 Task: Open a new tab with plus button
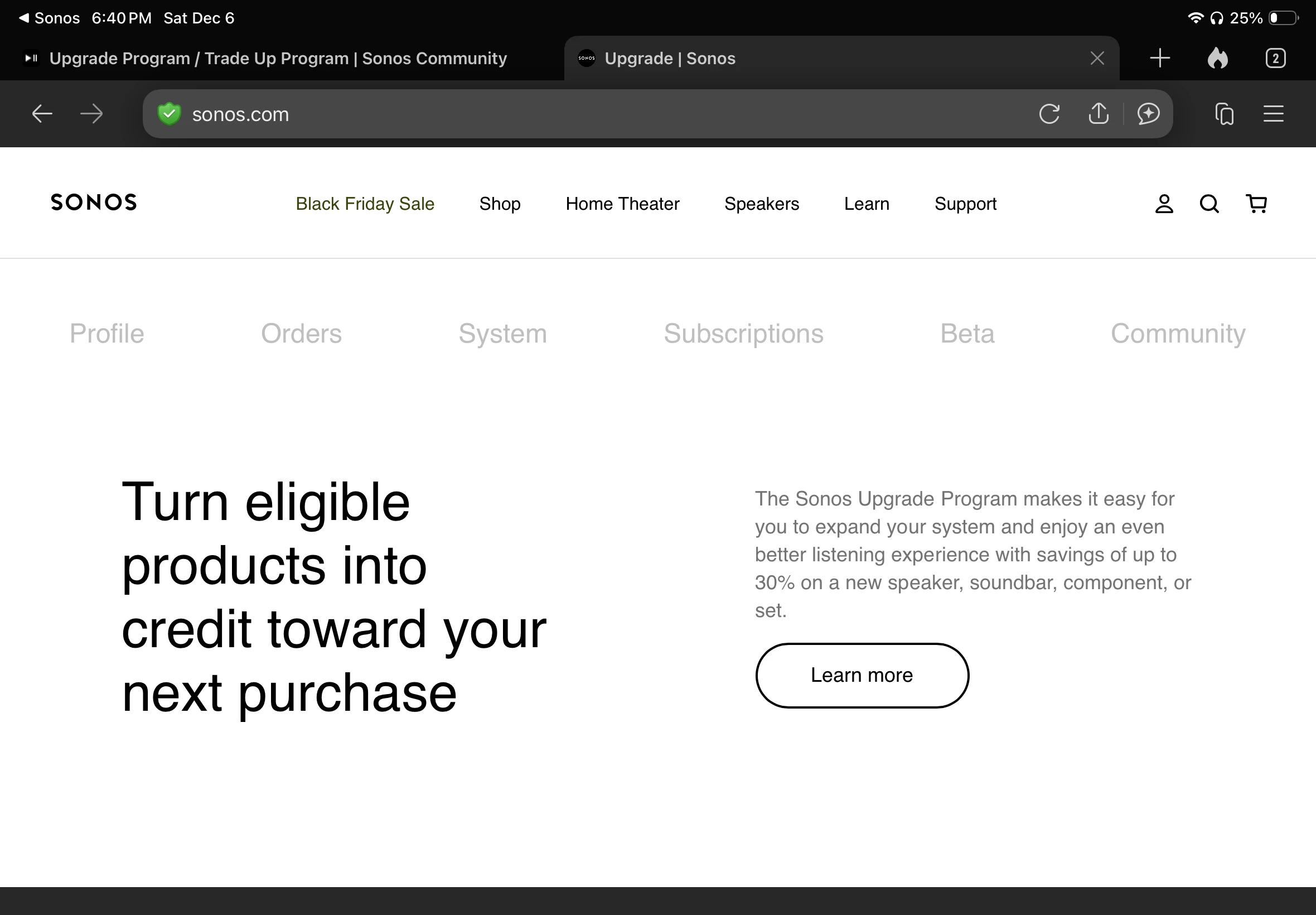[1160, 58]
